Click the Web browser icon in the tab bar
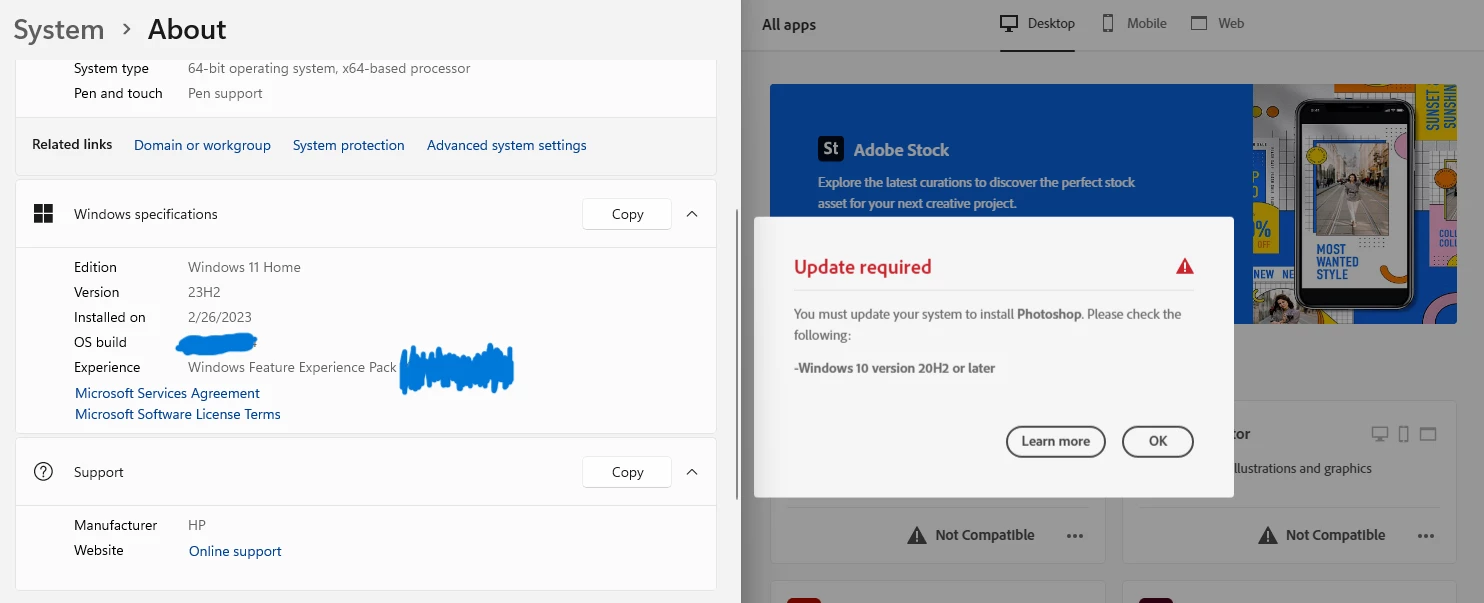Viewport: 1484px width, 603px height. pyautogui.click(x=1199, y=23)
